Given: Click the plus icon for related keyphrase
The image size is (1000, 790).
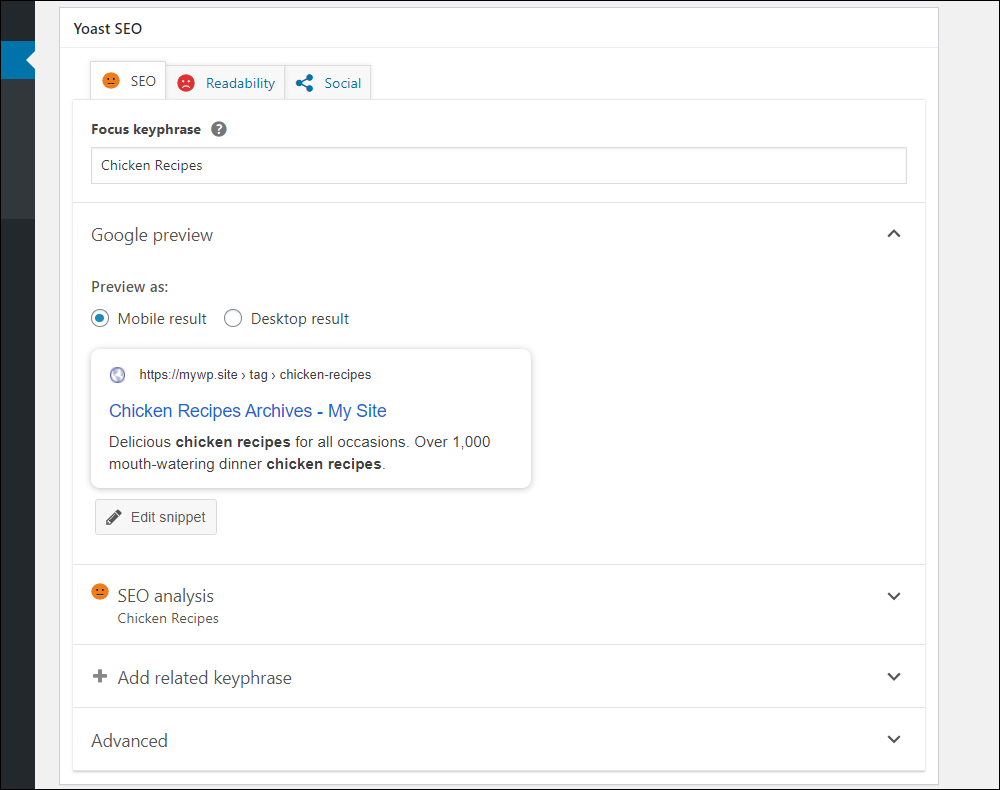Looking at the screenshot, I should pos(100,676).
